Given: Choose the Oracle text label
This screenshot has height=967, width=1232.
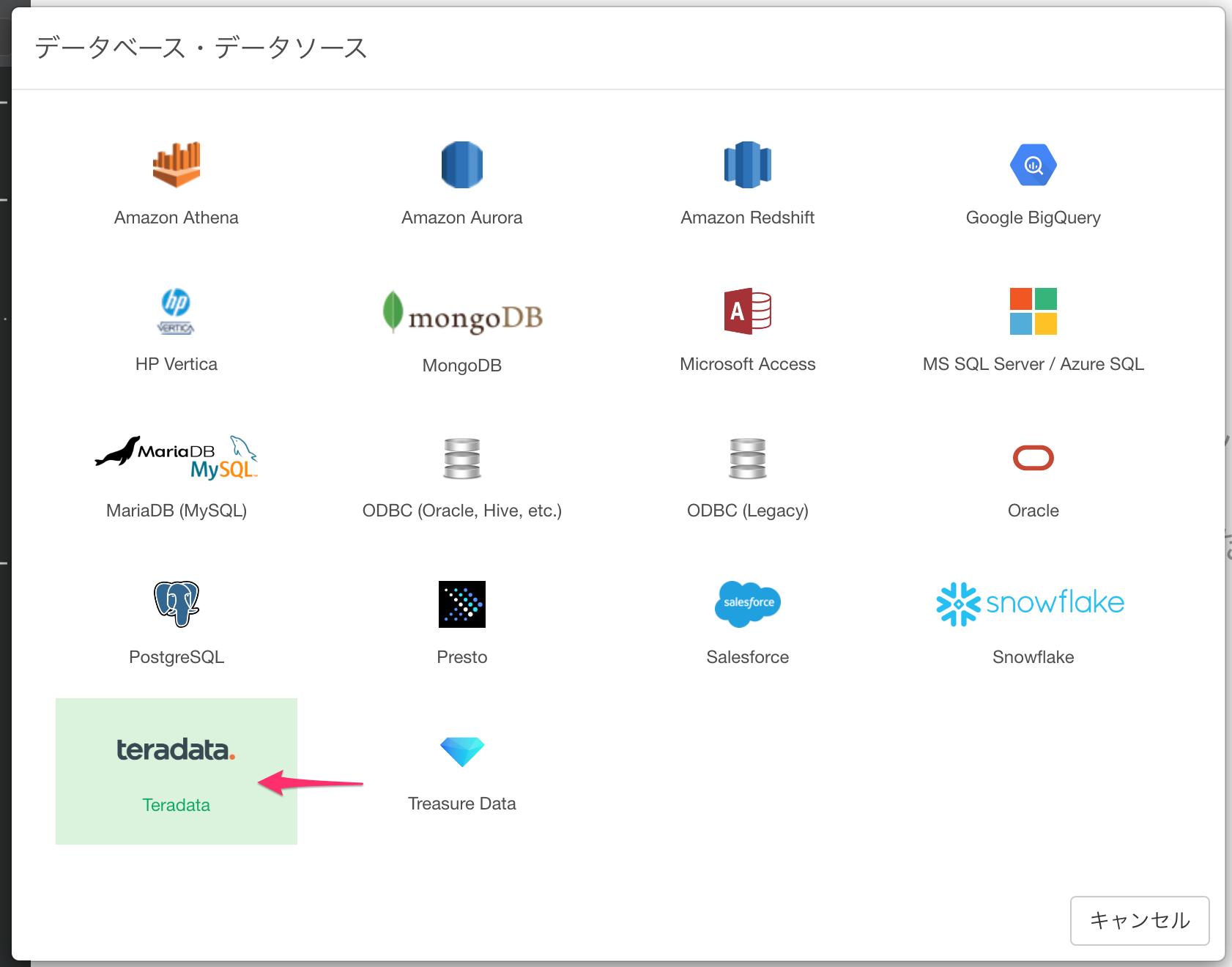Looking at the screenshot, I should click(x=1034, y=511).
